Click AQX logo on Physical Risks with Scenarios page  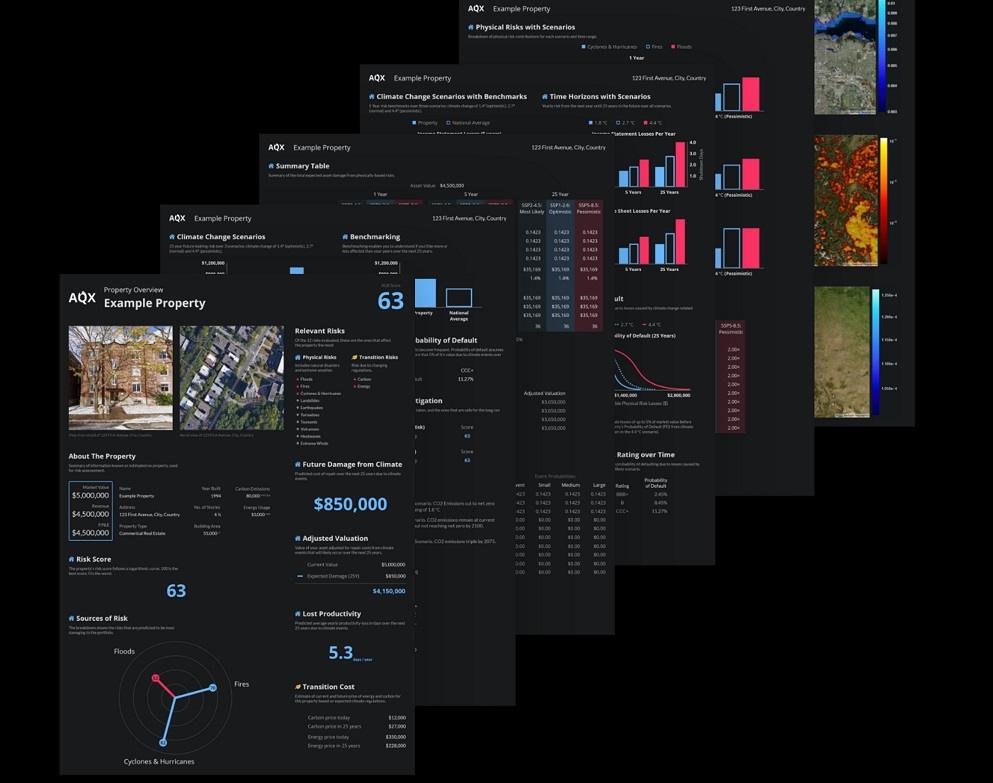coord(476,9)
